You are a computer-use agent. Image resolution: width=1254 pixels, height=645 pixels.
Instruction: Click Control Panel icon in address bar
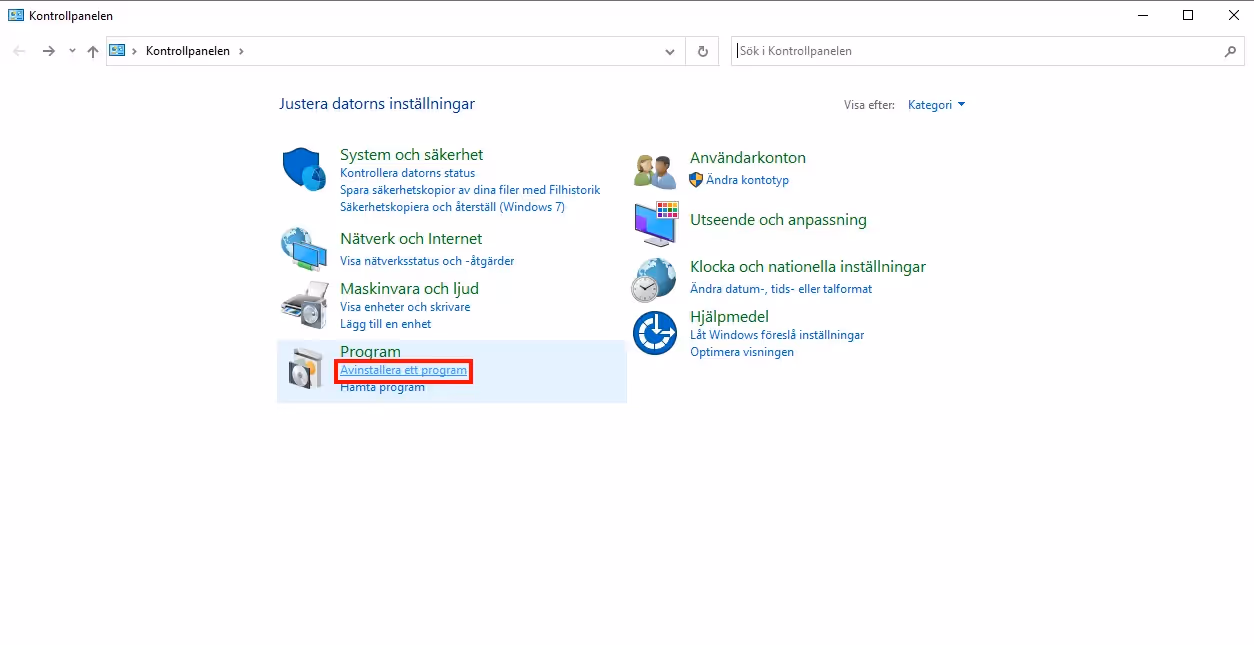pos(117,51)
